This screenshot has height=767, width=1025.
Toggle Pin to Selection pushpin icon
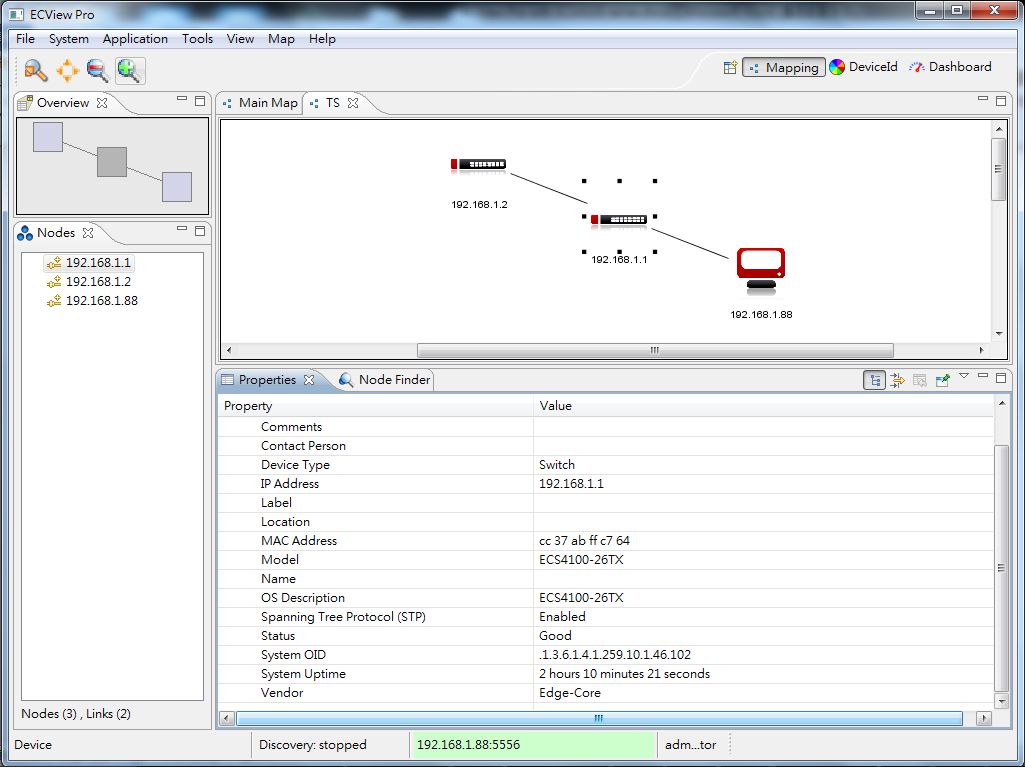[942, 380]
